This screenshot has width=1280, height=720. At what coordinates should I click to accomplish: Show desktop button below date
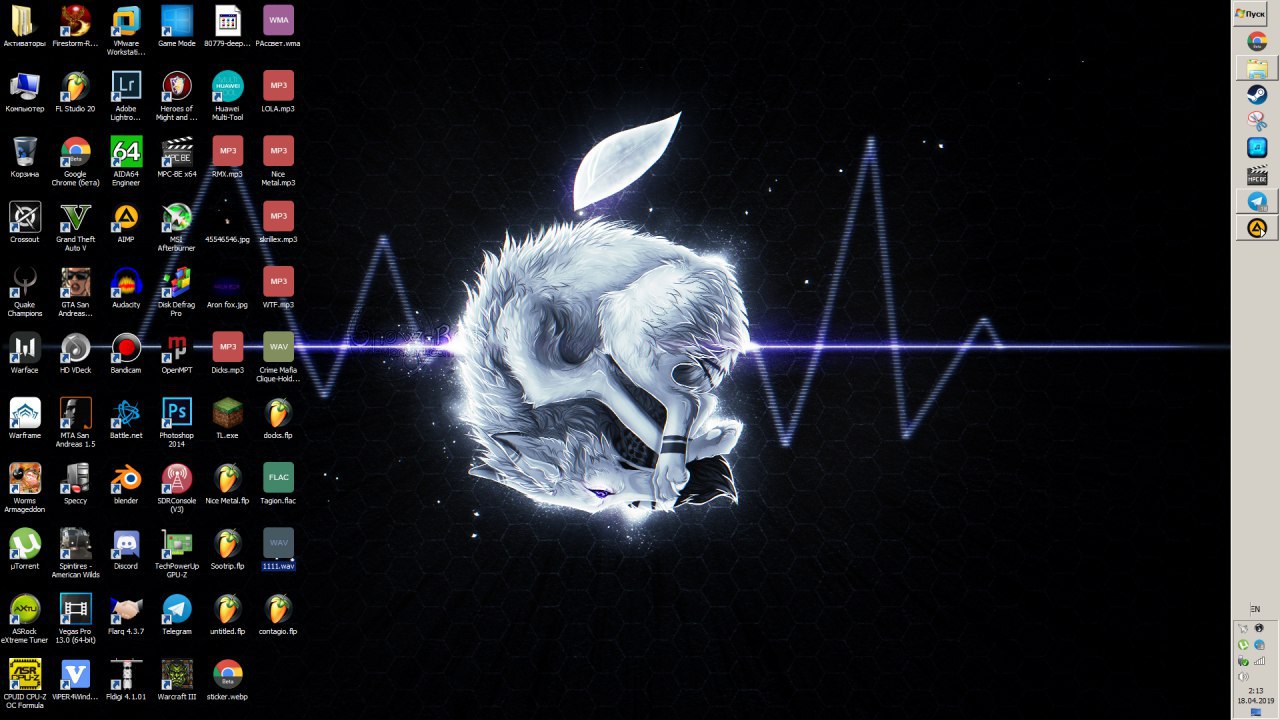point(1255,712)
